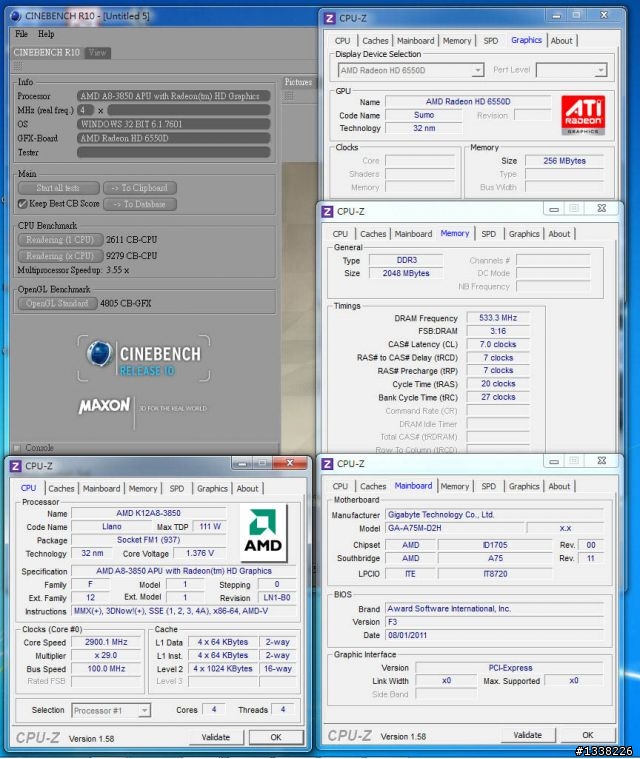Click the CPU-Z Z icon in CPU window title
The image size is (640, 759).
(x=16, y=466)
